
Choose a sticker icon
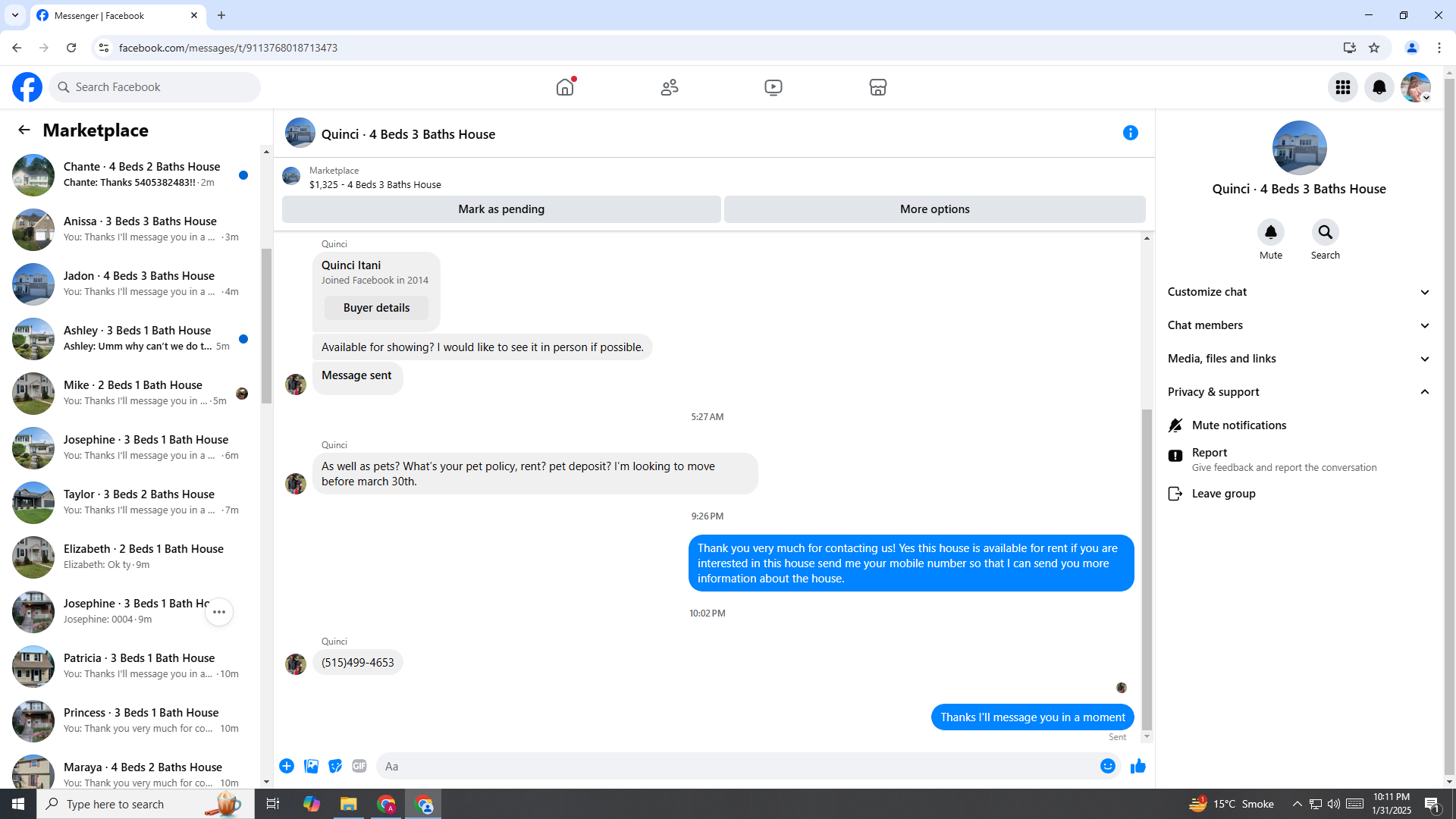click(335, 766)
